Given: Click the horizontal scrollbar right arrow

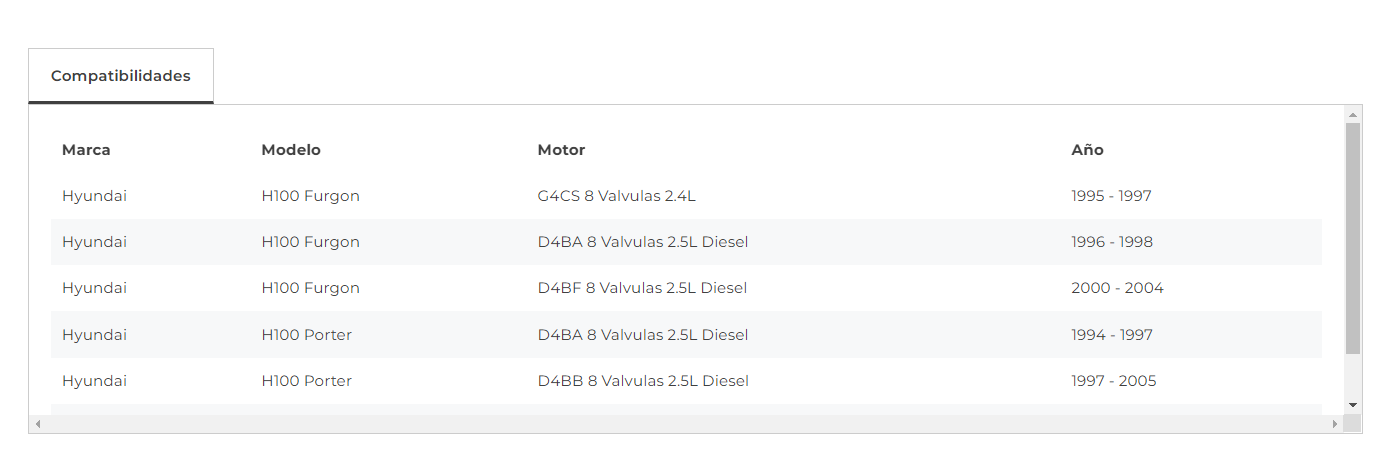Looking at the screenshot, I should click(1334, 424).
